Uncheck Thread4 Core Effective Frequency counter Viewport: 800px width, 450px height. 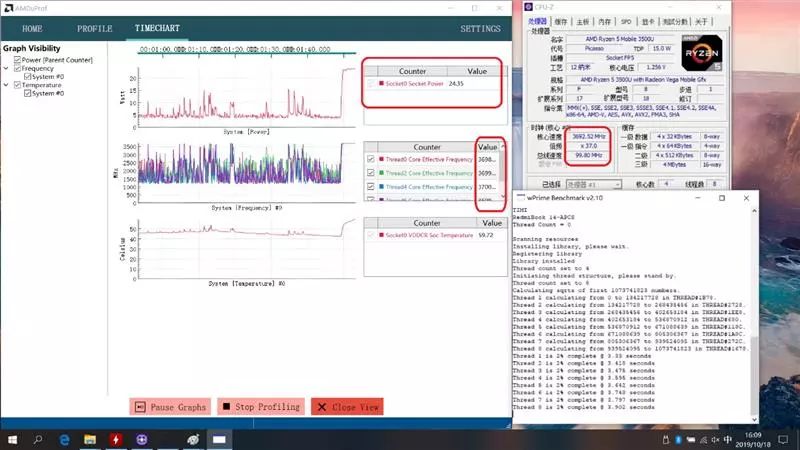point(371,187)
